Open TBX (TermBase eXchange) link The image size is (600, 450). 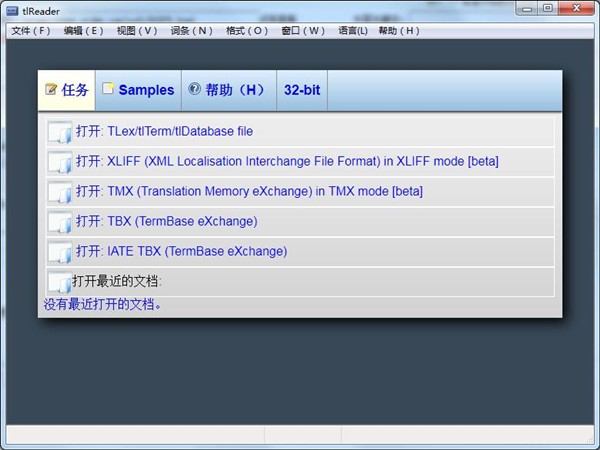tap(166, 221)
